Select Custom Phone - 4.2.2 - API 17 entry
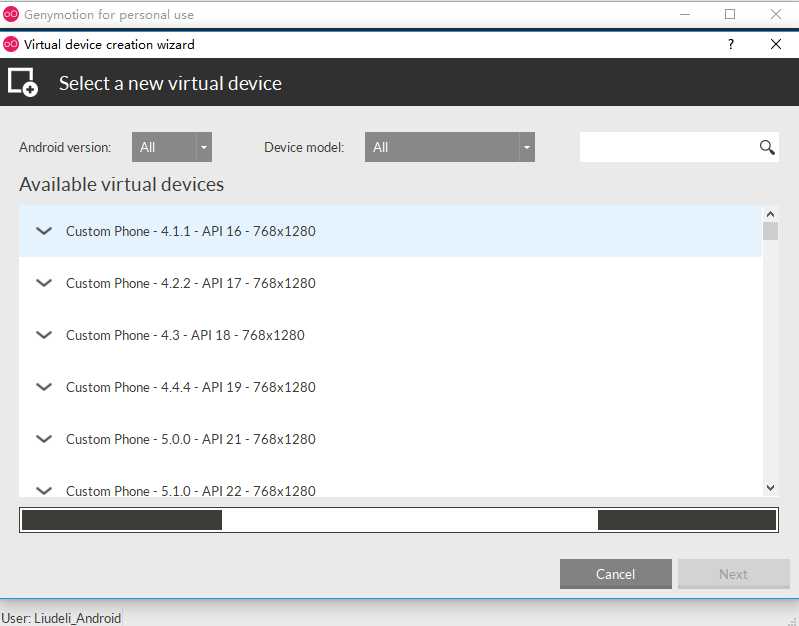799x626 pixels. click(390, 283)
